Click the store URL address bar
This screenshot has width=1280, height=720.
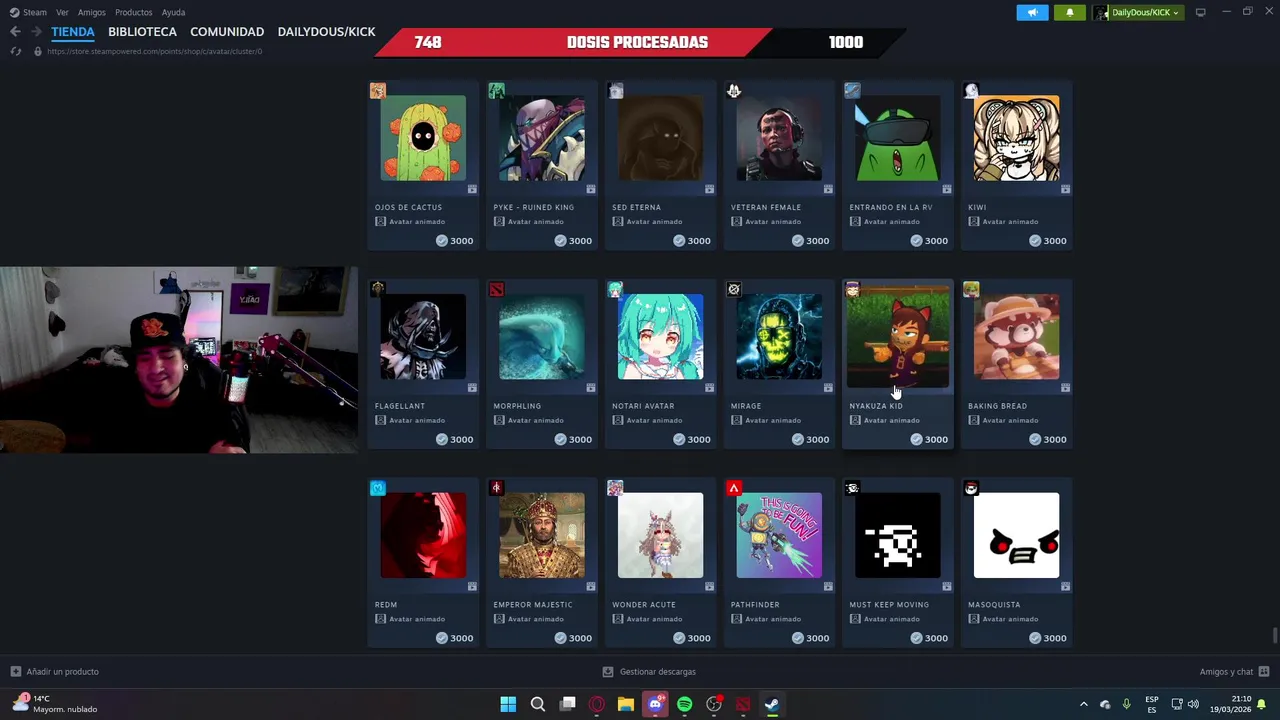(x=154, y=51)
